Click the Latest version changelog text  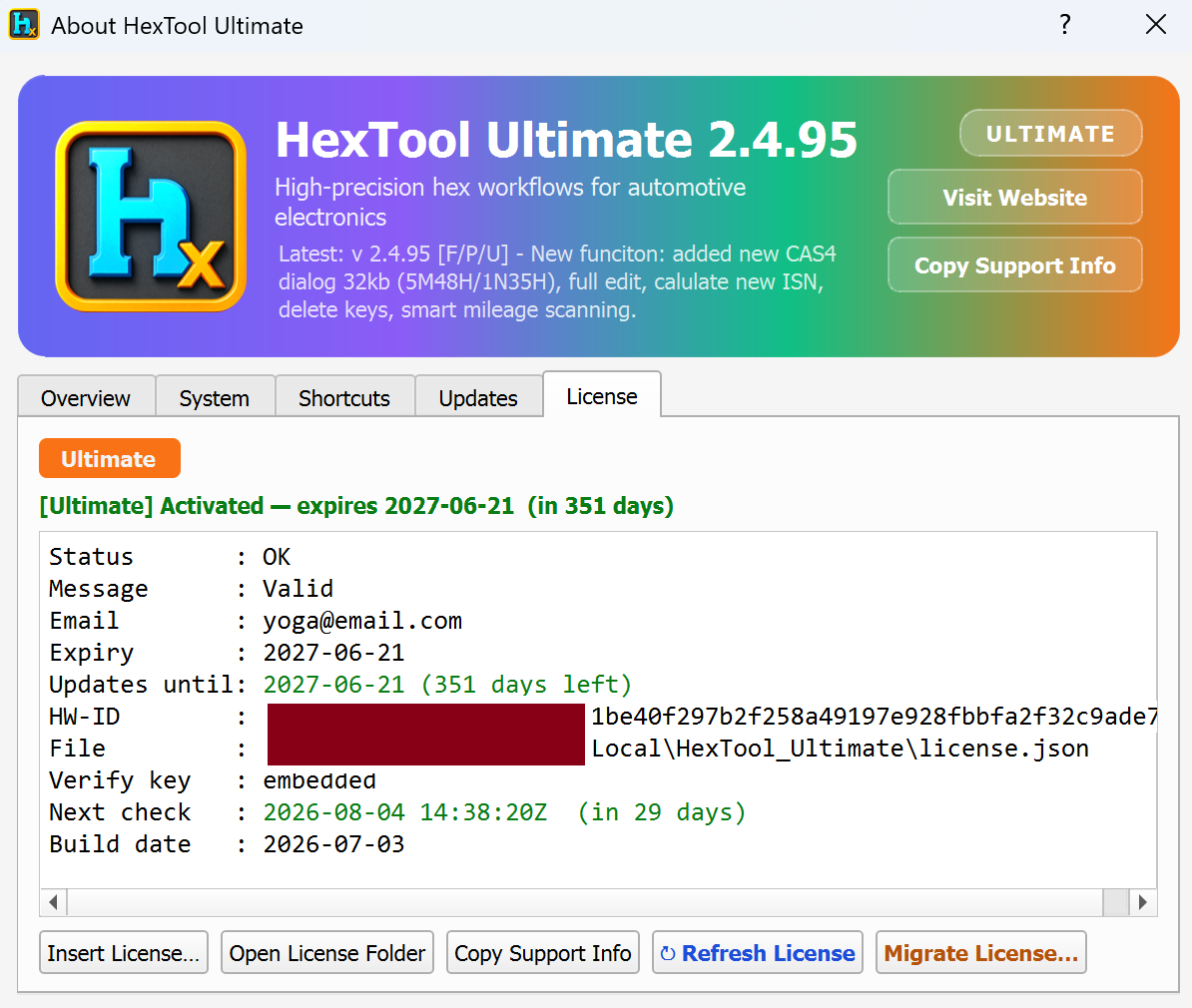(557, 282)
